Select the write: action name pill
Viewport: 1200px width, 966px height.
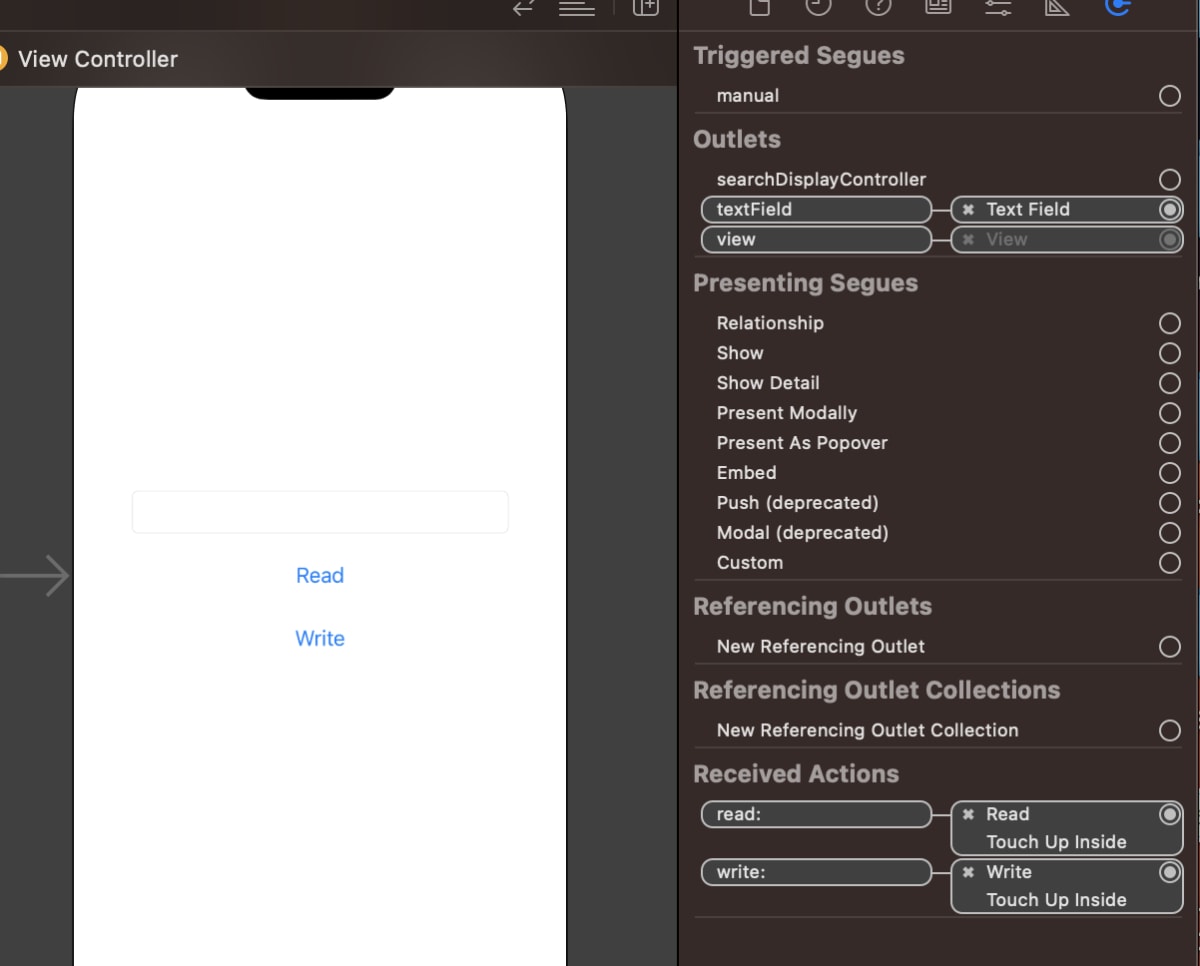pyautogui.click(x=816, y=873)
